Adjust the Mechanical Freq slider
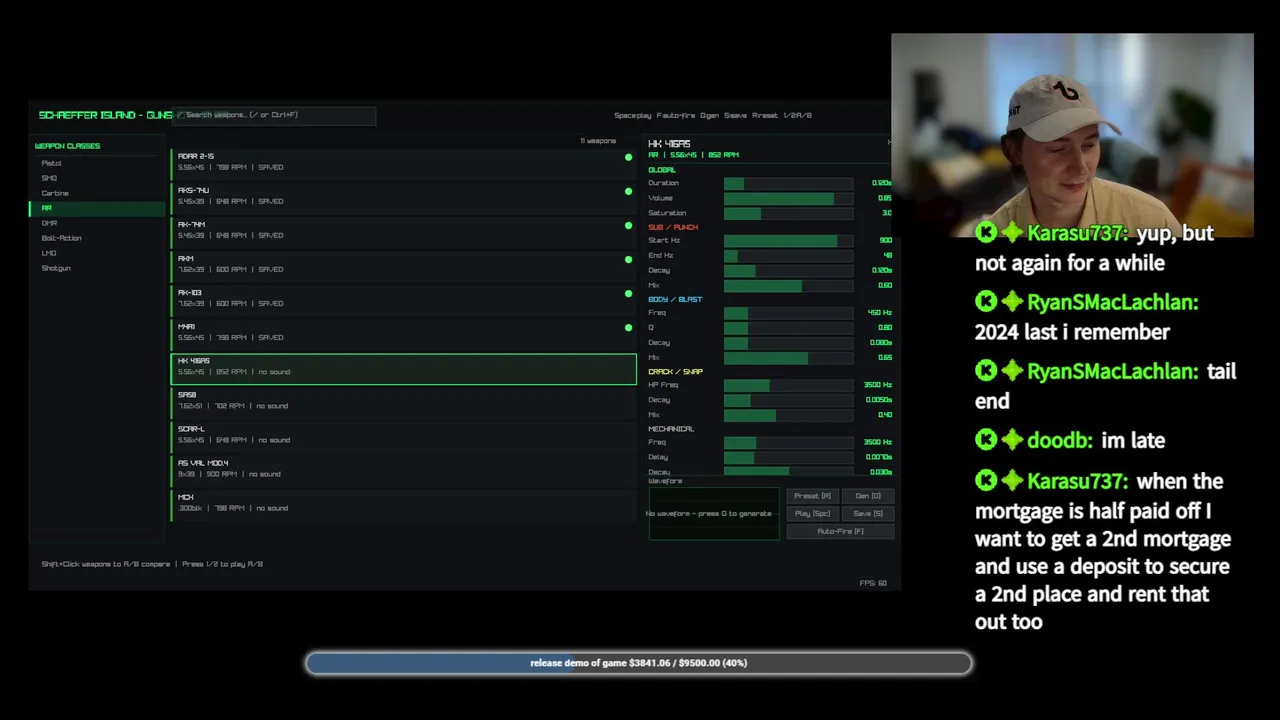Screen dimensions: 1280x720 788,442
